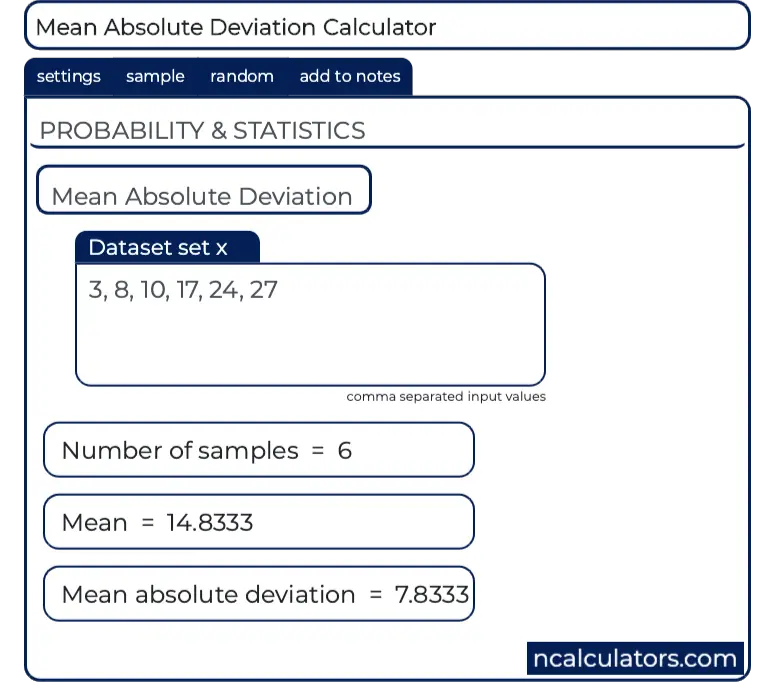
Task: Click the PROBABILITY & STATISTICS heading
Action: click(202, 131)
